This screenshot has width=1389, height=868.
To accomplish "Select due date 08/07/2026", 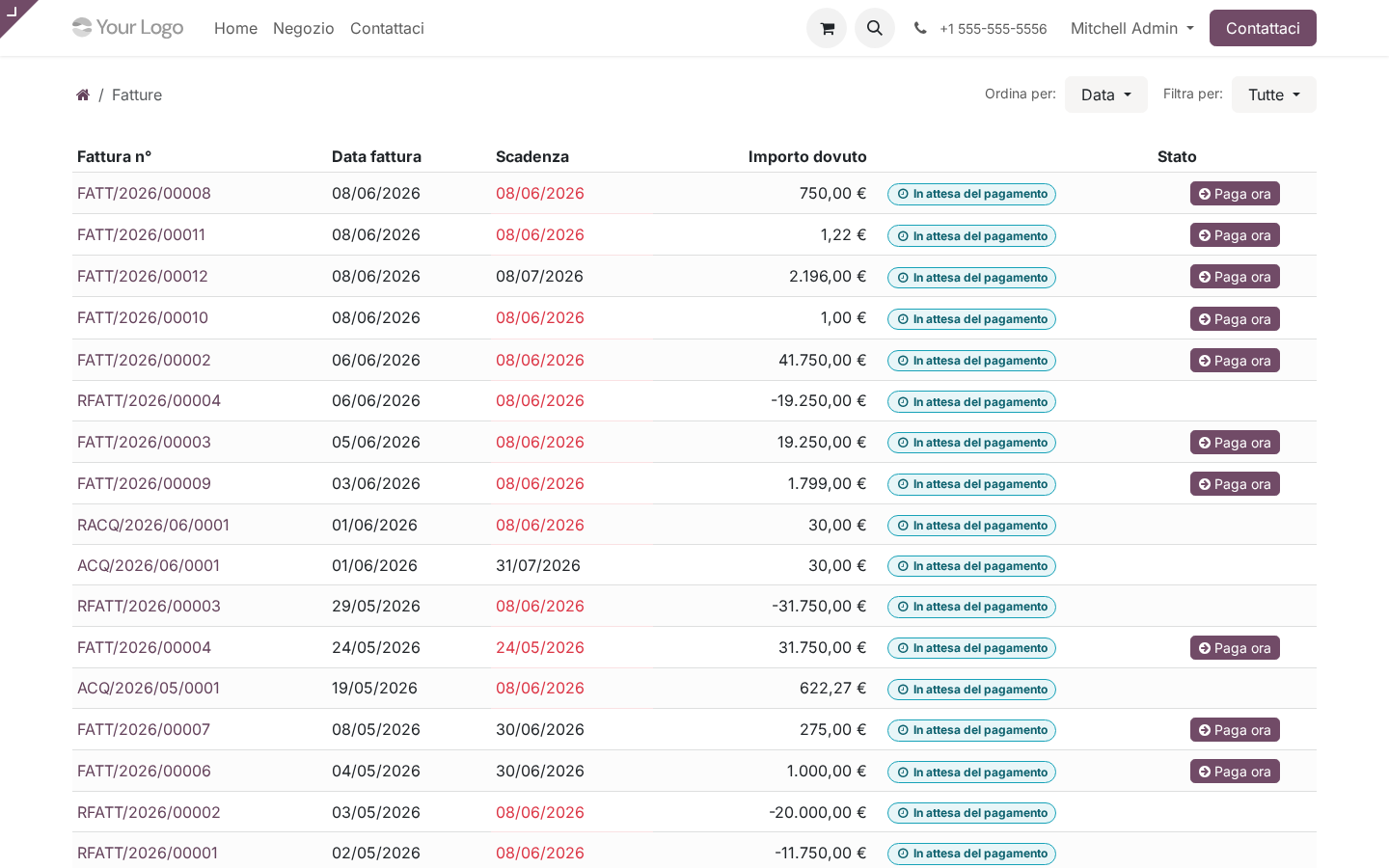I will [539, 276].
